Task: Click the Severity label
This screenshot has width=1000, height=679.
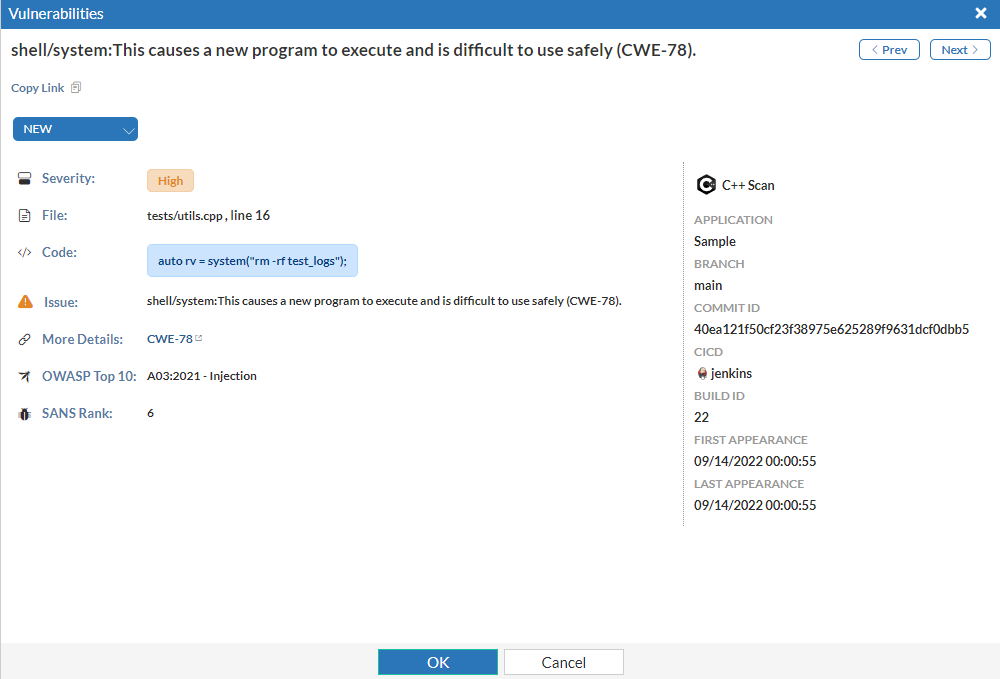Action: 68,179
